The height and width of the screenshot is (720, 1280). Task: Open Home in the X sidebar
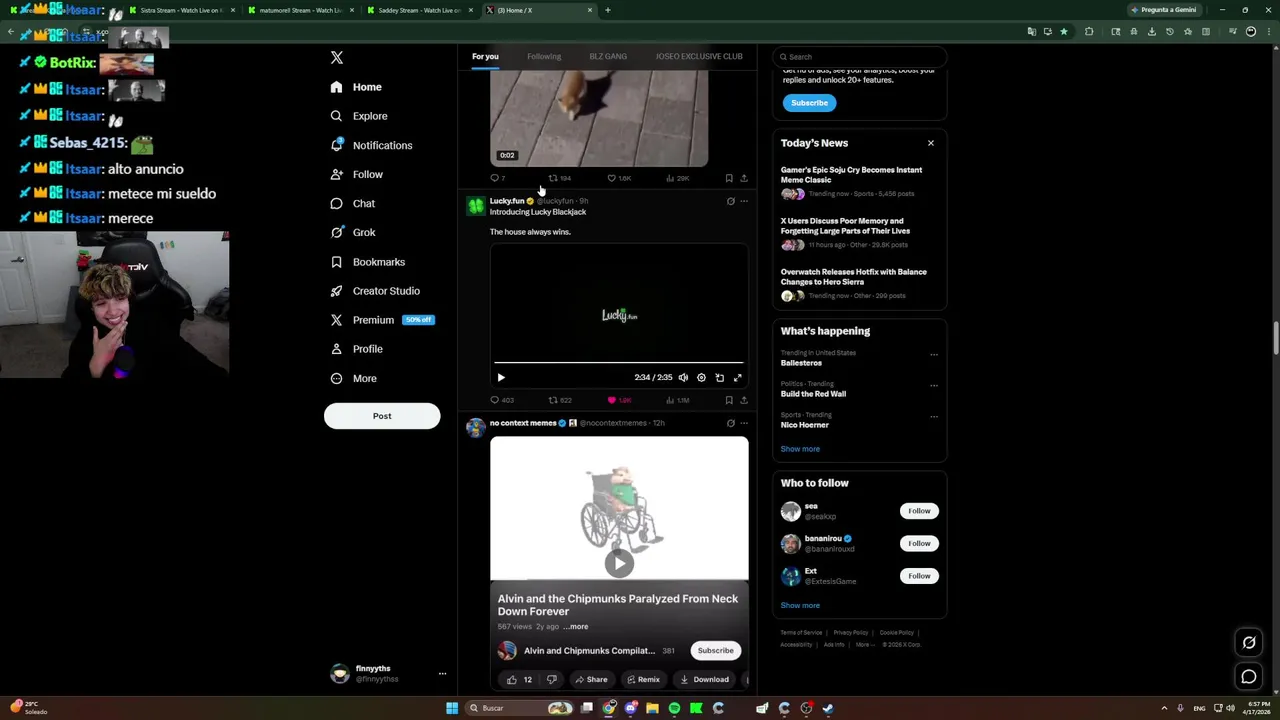coord(357,87)
